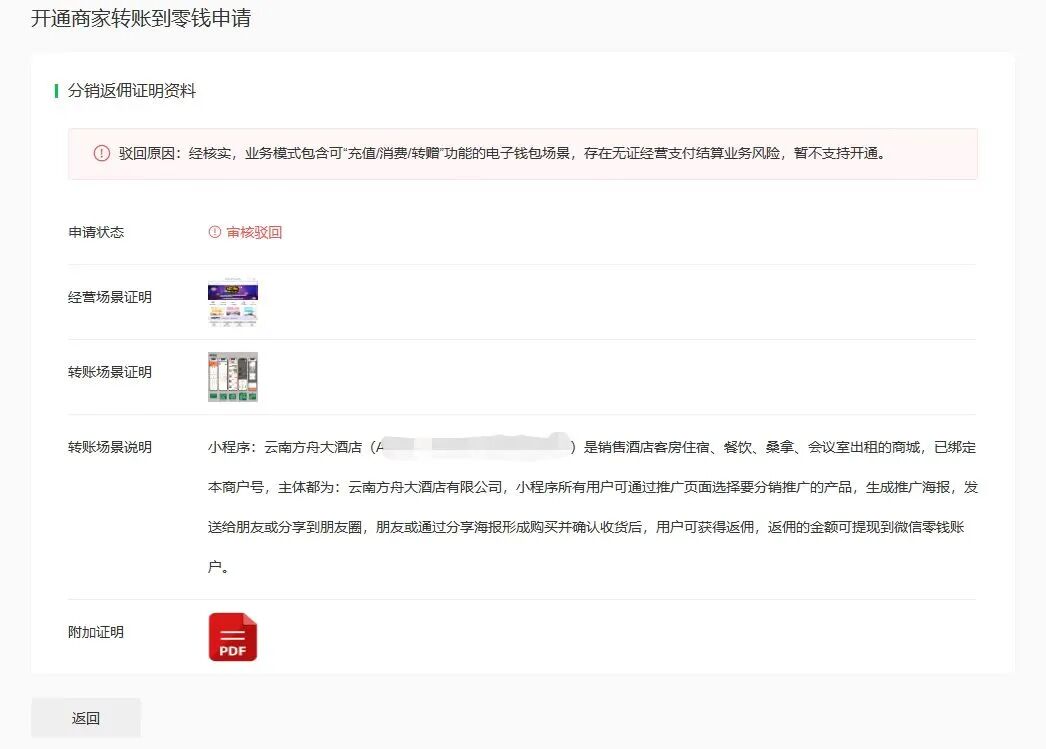The image size is (1046, 749).
Task: Click the rejection reason text starting 经核实
Action: tap(538, 153)
